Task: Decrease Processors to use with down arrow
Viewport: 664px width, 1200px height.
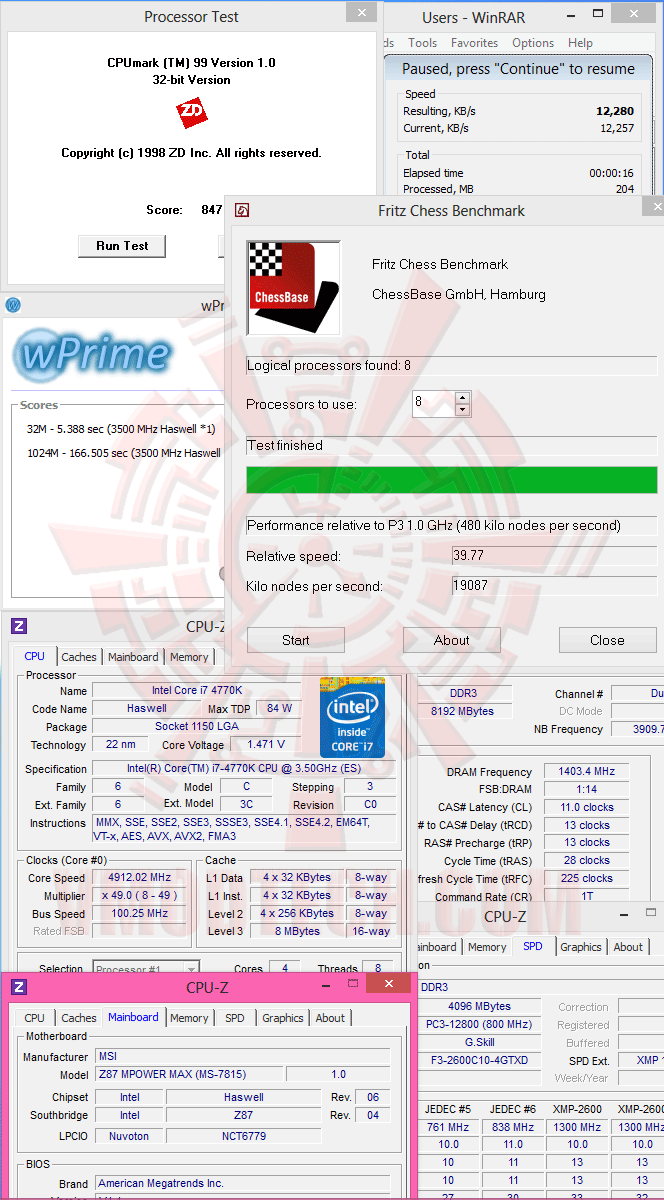Action: [462, 410]
